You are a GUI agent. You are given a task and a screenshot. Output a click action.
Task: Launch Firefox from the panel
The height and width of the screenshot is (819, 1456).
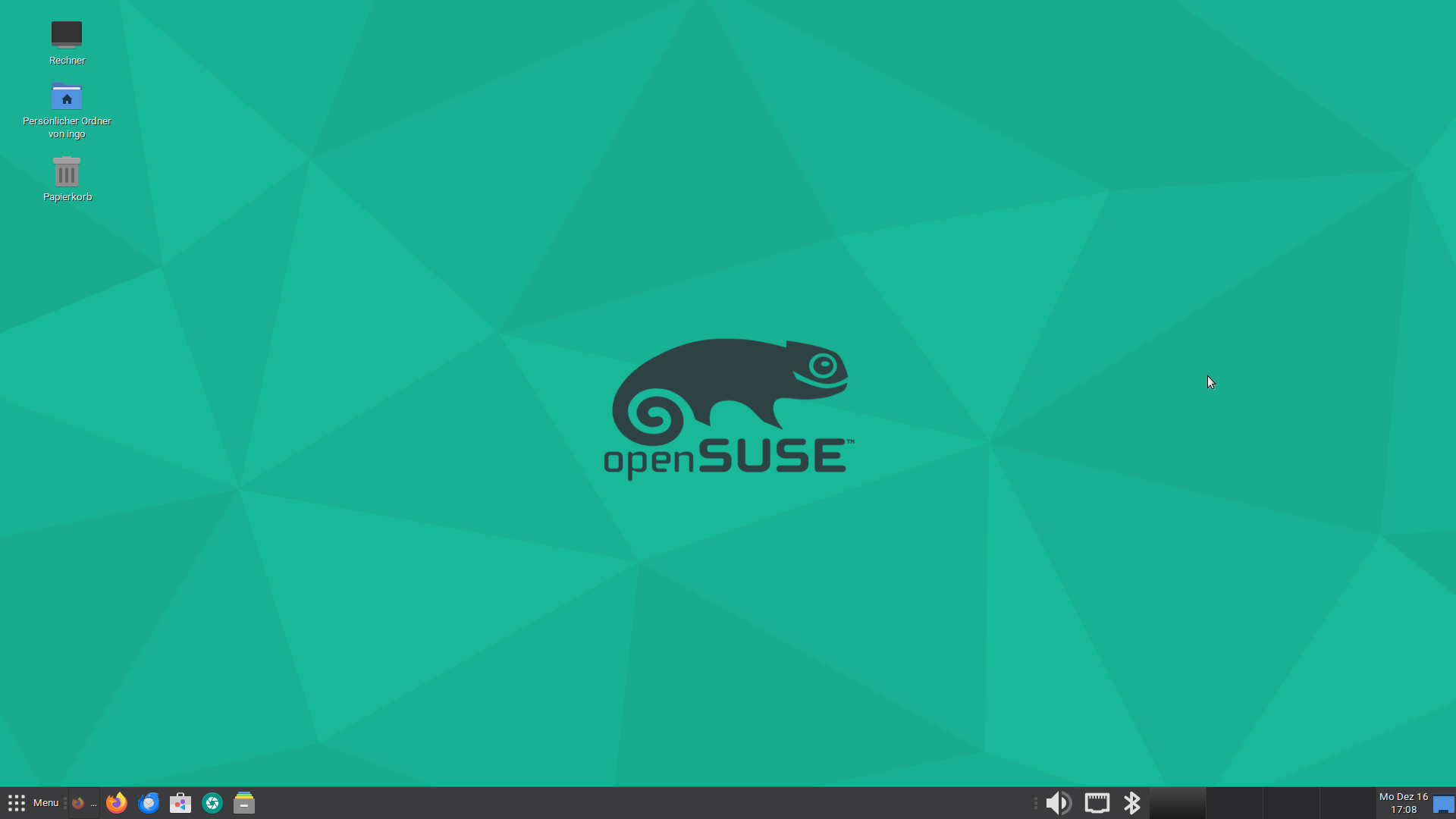click(x=116, y=803)
